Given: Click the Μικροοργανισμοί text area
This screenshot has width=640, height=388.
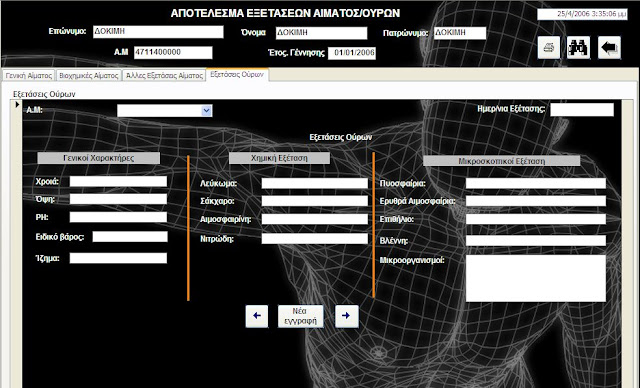Looking at the screenshot, I should (x=536, y=278).
